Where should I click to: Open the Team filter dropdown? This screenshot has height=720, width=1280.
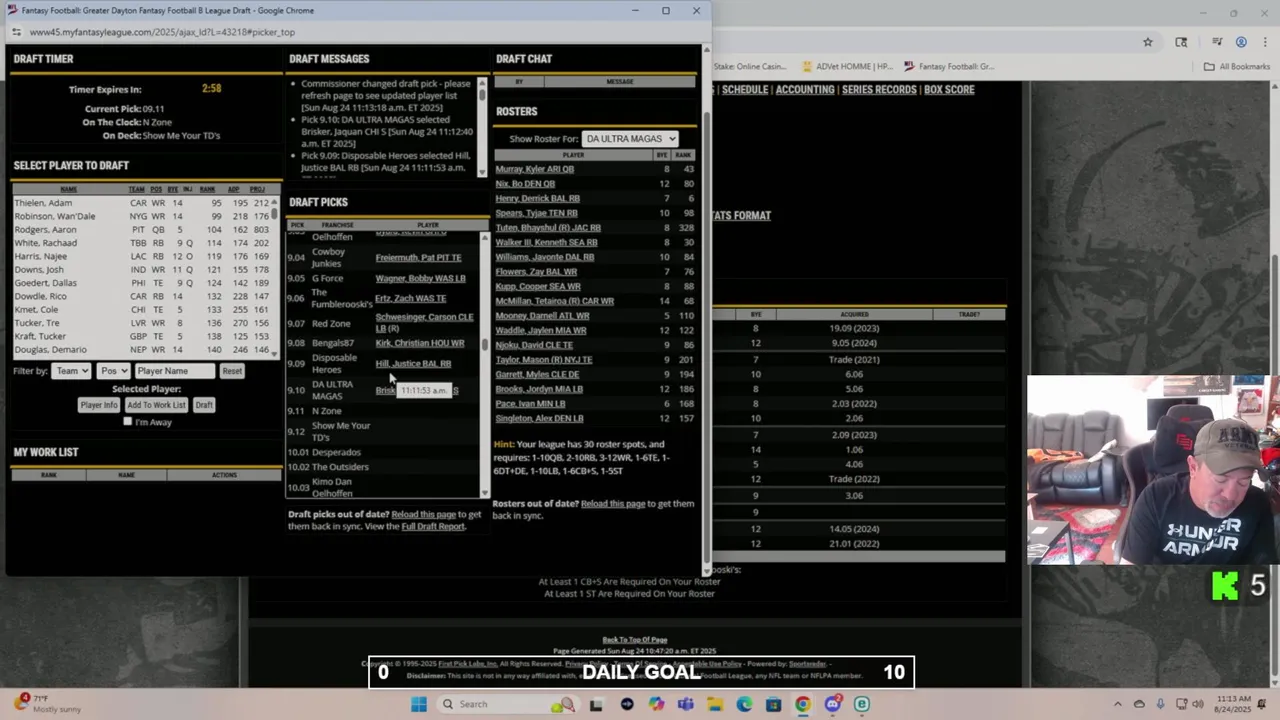click(72, 371)
